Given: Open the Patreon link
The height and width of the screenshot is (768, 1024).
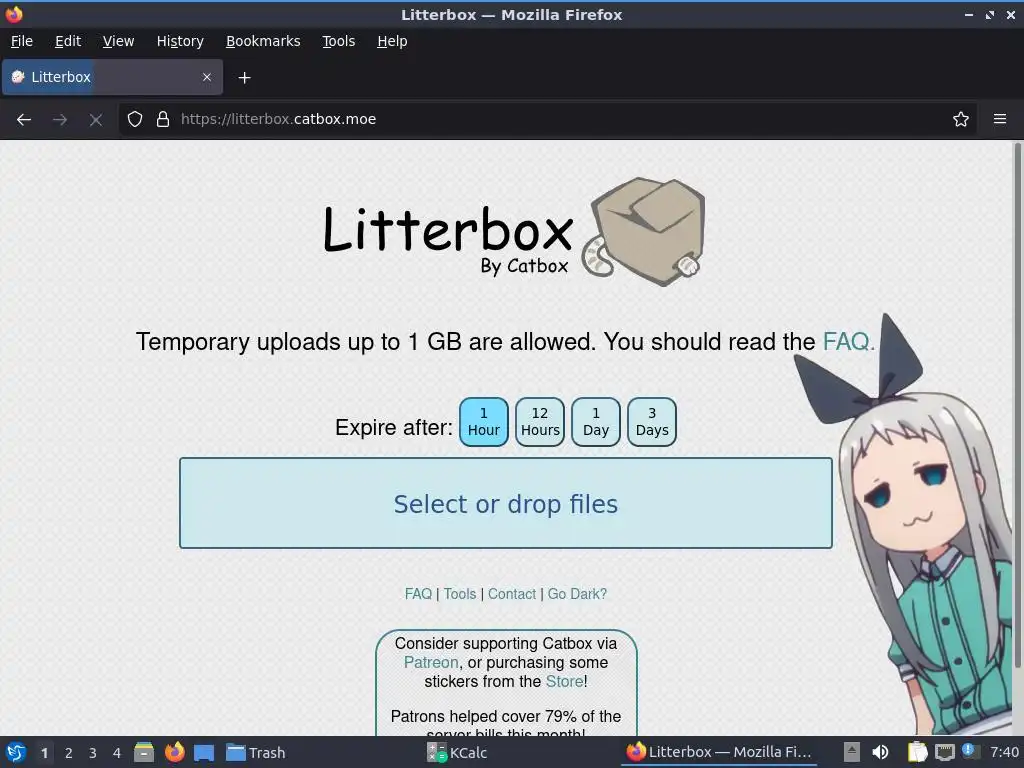Looking at the screenshot, I should [431, 662].
